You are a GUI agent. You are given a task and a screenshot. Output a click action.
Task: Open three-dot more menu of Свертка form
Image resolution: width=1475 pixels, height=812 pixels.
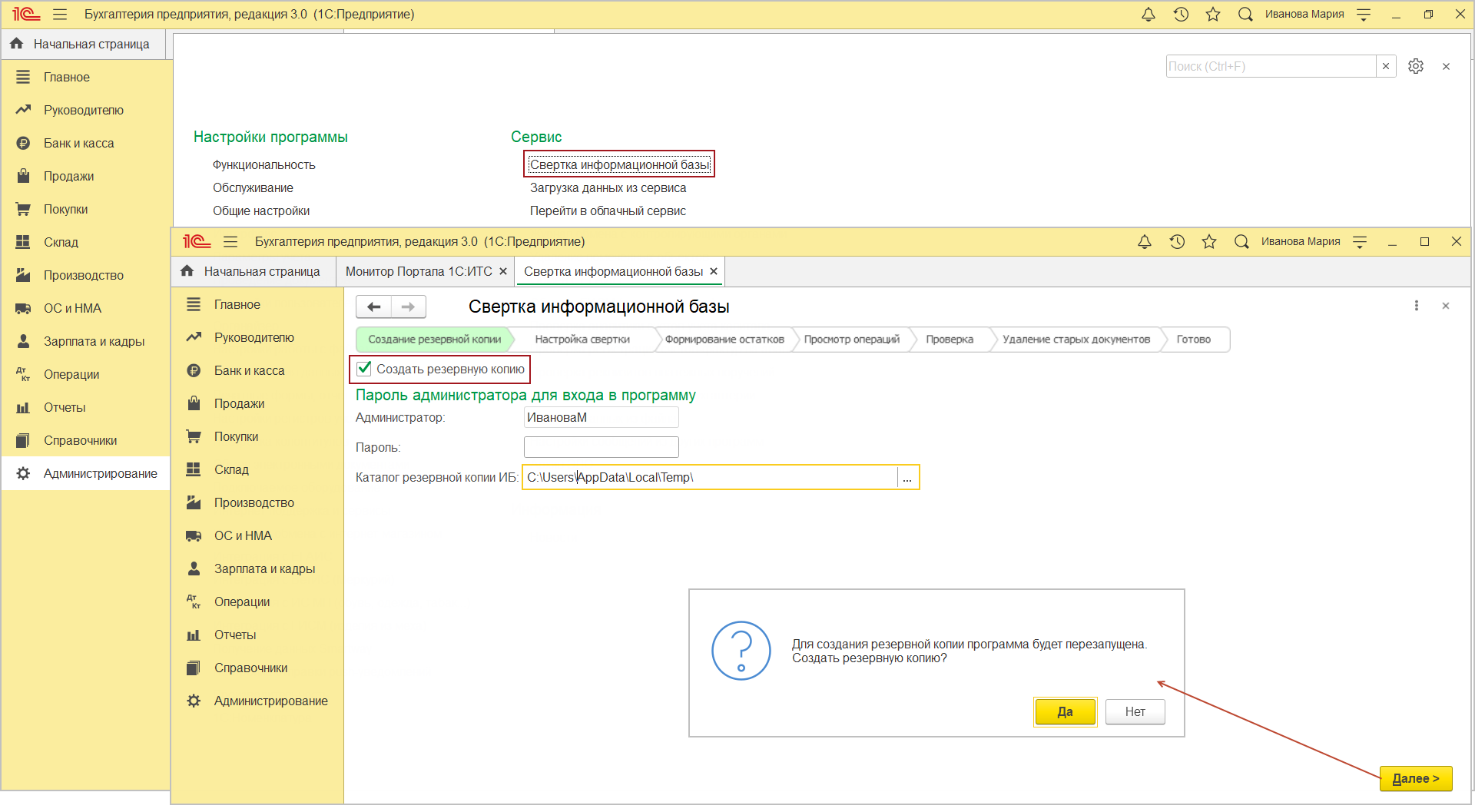coord(1417,306)
